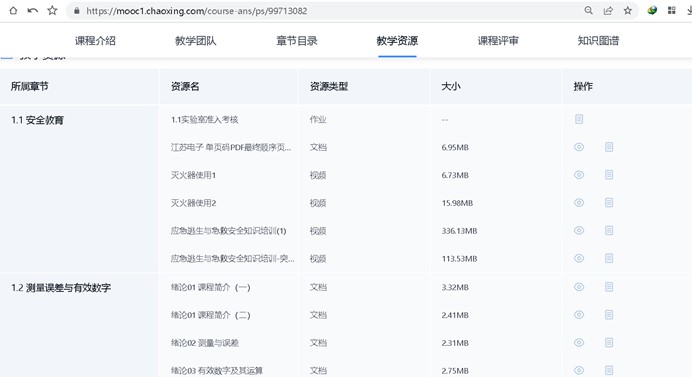The height and width of the screenshot is (377, 692).
Task: Preview 绪论01 课程简介 (二) with eye icon
Action: coord(579,315)
